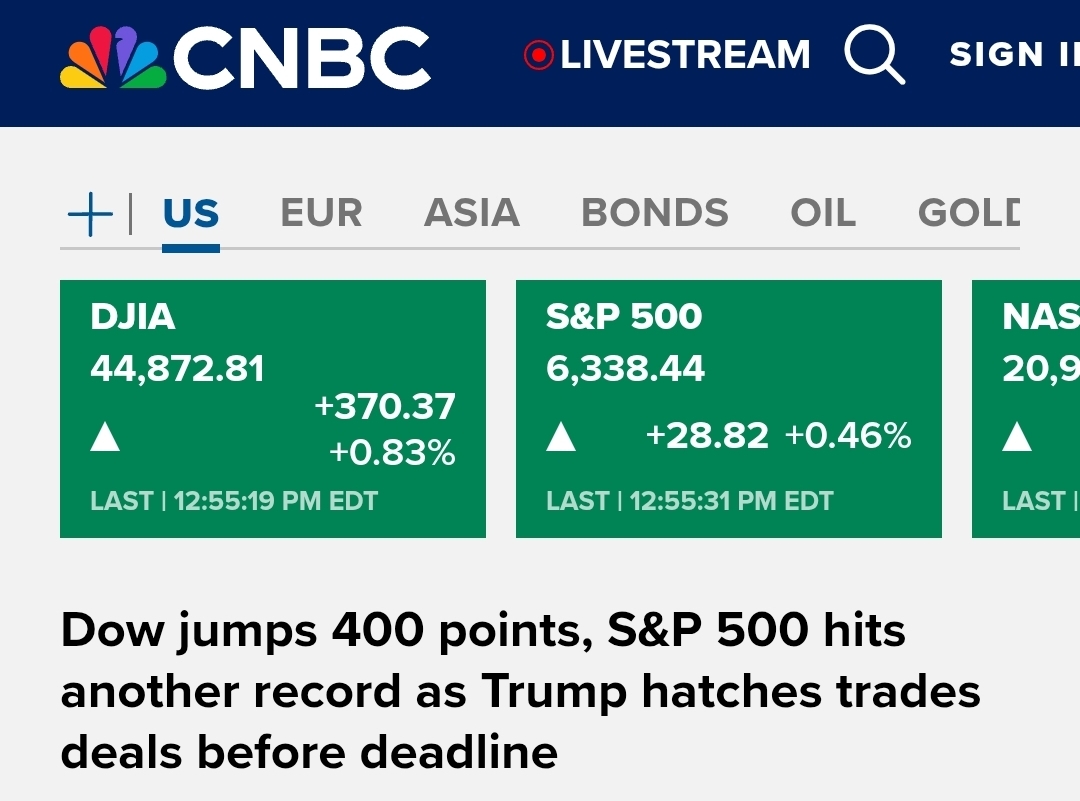This screenshot has width=1080, height=801.
Task: Click the CNBC peacock logo
Action: click(113, 57)
